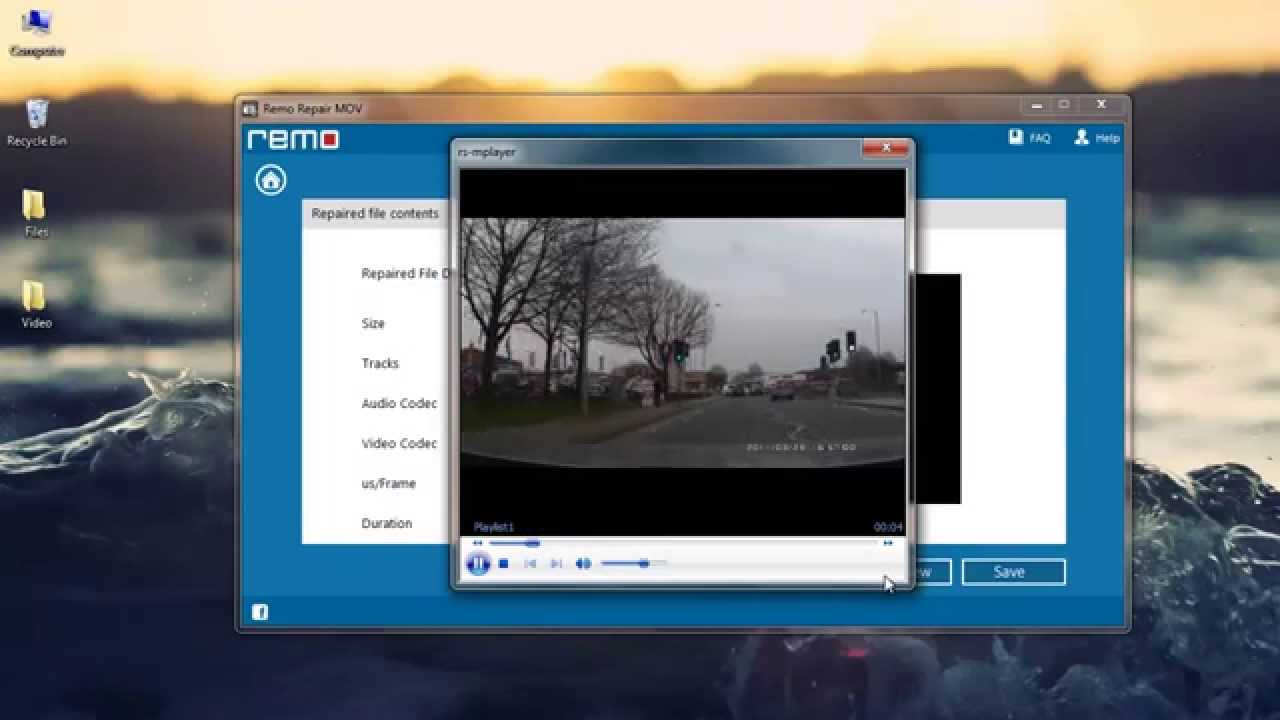Minimize the Remo Repair MOV window
Screen dimensions: 1280x720
pyautogui.click(x=1034, y=104)
